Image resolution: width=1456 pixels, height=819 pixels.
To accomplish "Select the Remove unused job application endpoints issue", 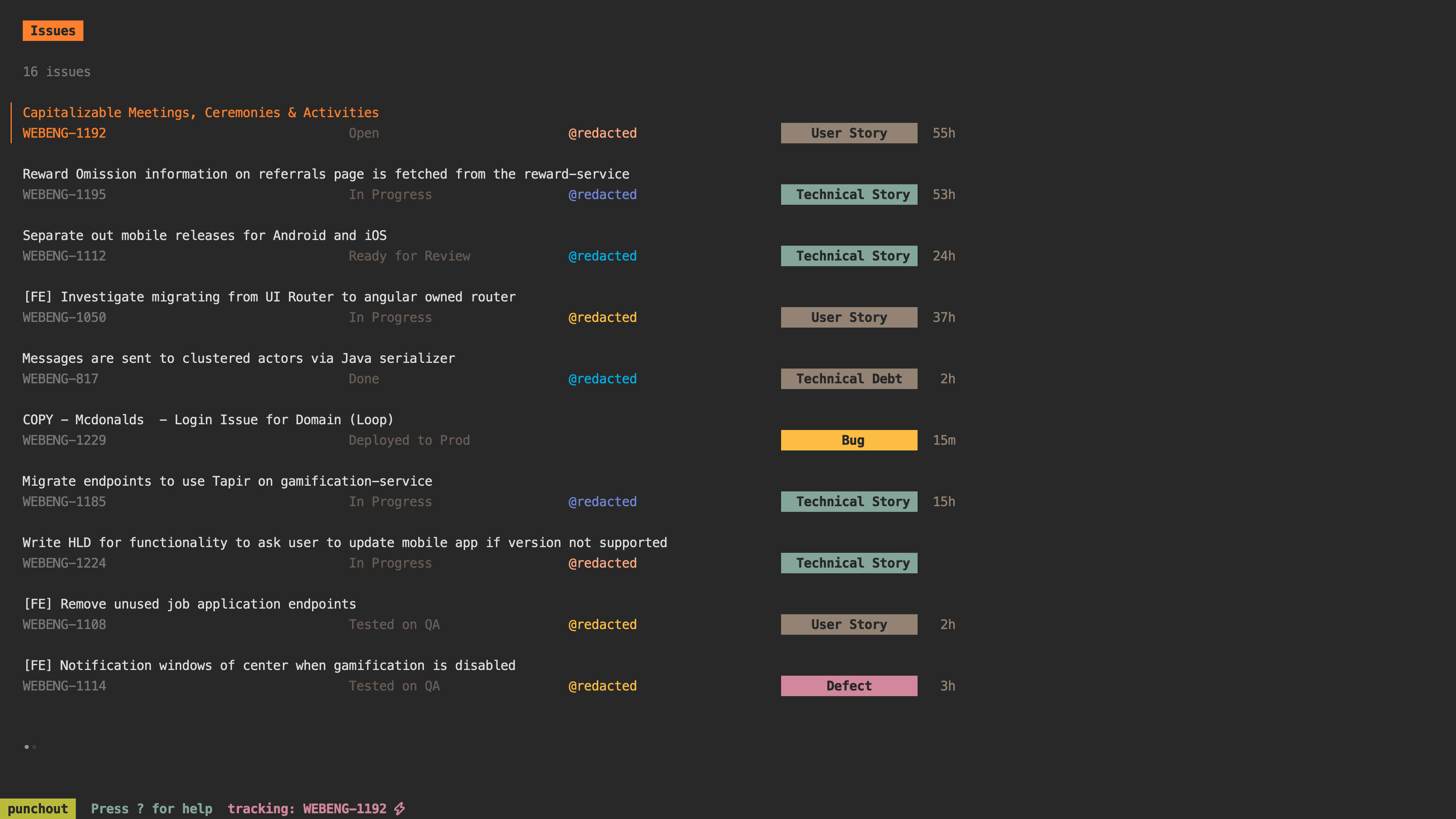I will coord(189,604).
